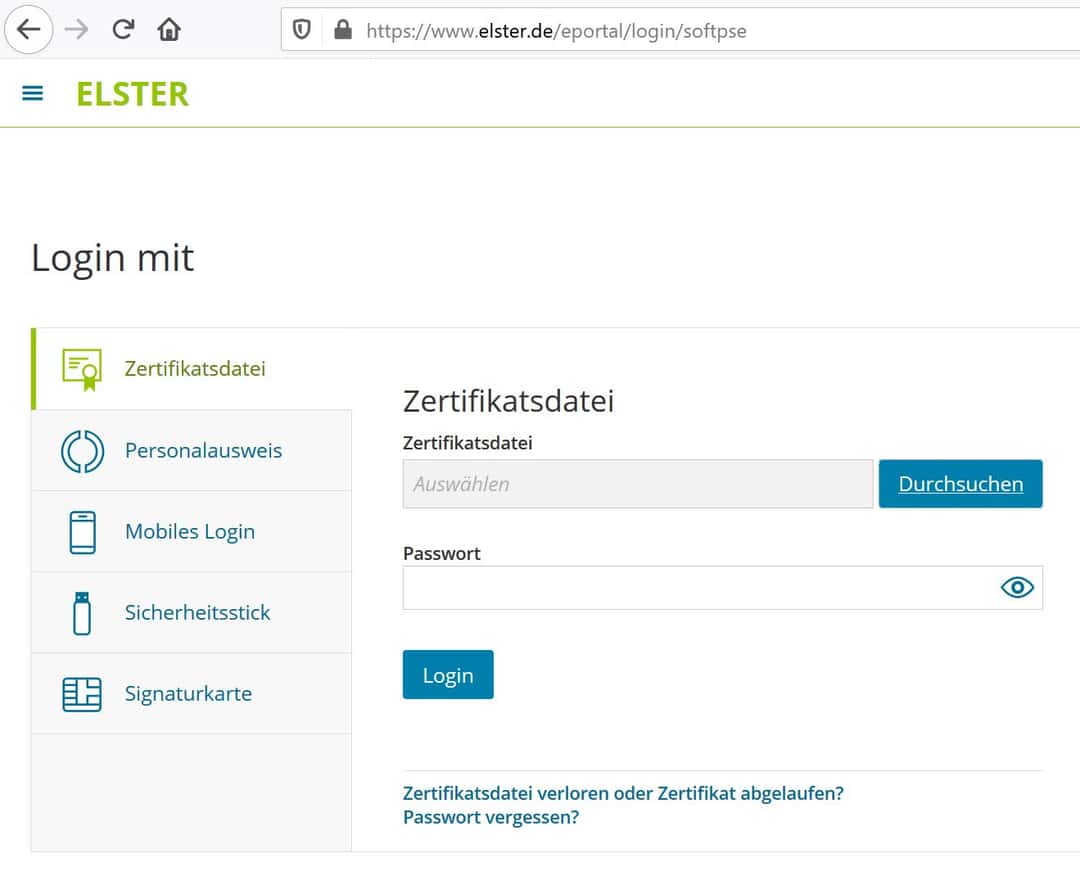
Task: View site security via the padlock icon
Action: click(x=342, y=30)
